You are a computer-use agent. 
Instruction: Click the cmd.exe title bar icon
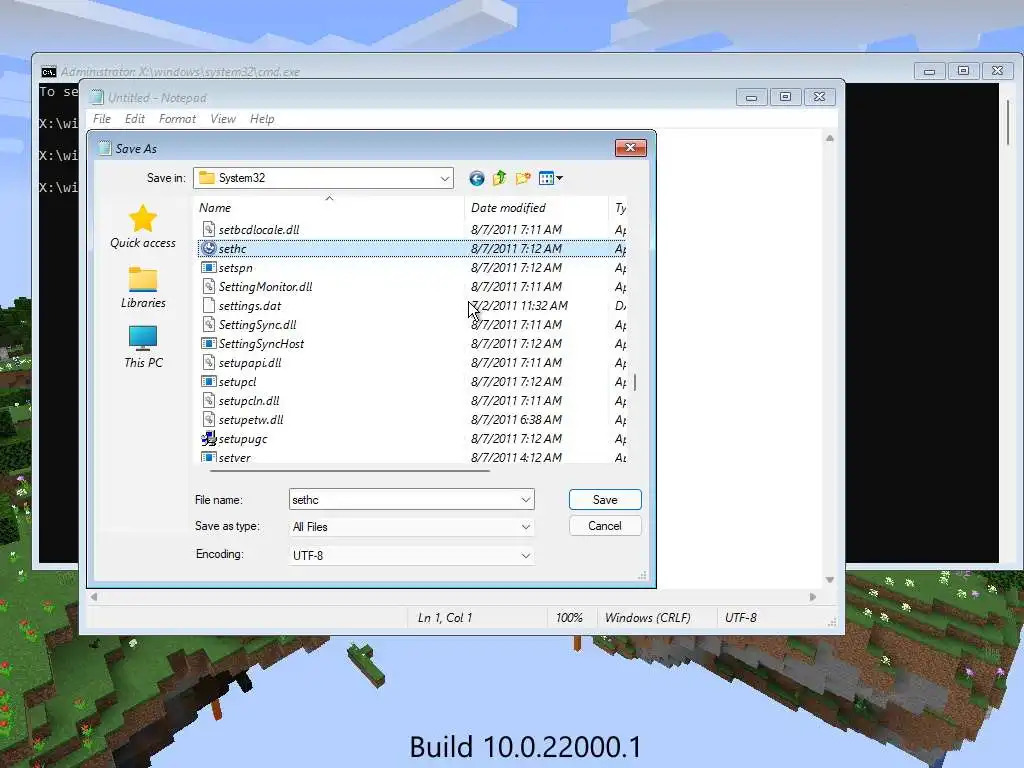(x=48, y=72)
